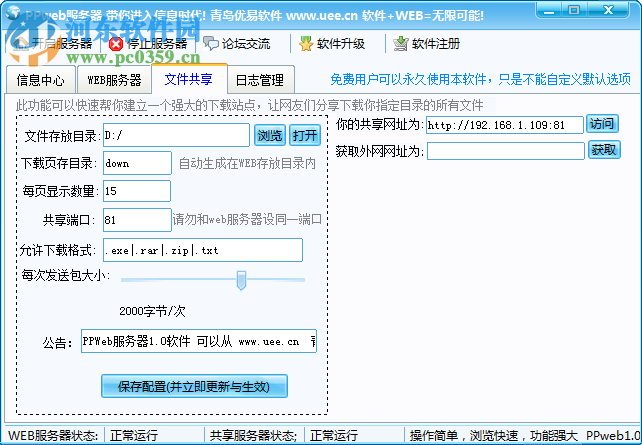
Task: Click the 请勿和web服务器设同一端口 hint
Action: pos(247,220)
